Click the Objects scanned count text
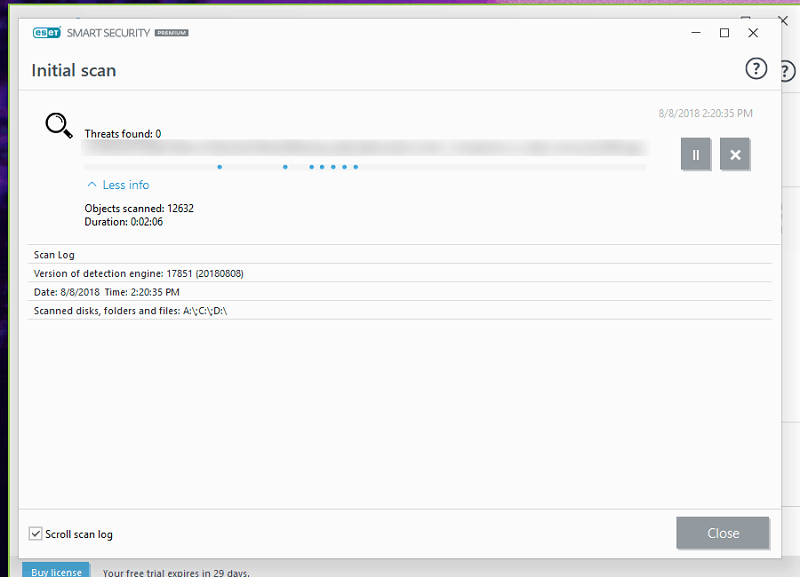The width and height of the screenshot is (800, 577). [139, 208]
